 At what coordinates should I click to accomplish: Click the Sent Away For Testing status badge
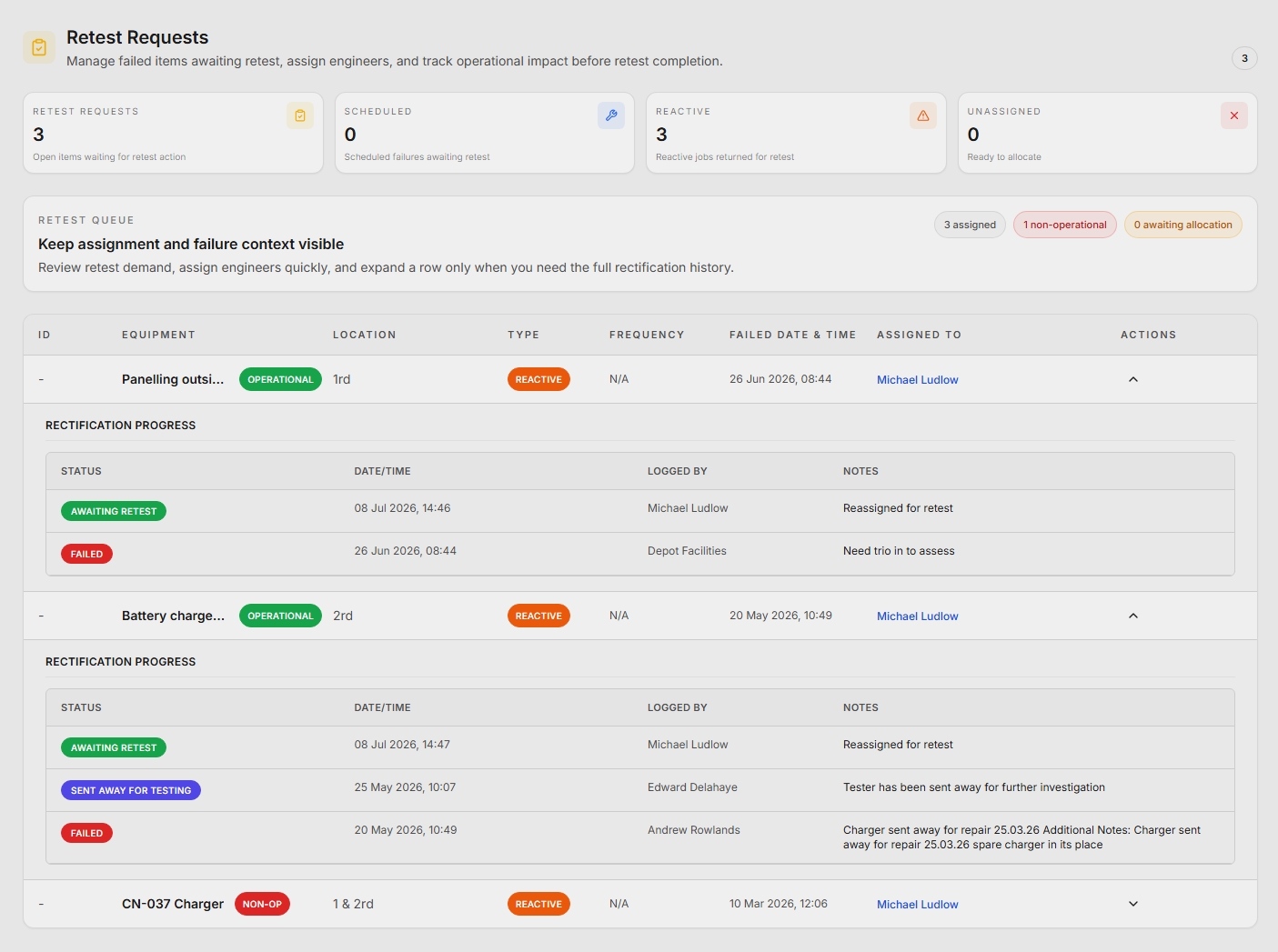[131, 790]
